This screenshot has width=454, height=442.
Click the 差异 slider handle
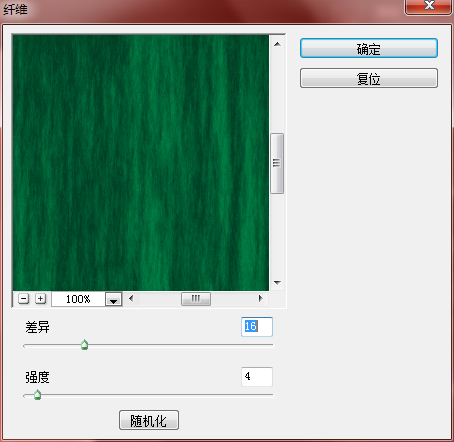[x=85, y=345]
